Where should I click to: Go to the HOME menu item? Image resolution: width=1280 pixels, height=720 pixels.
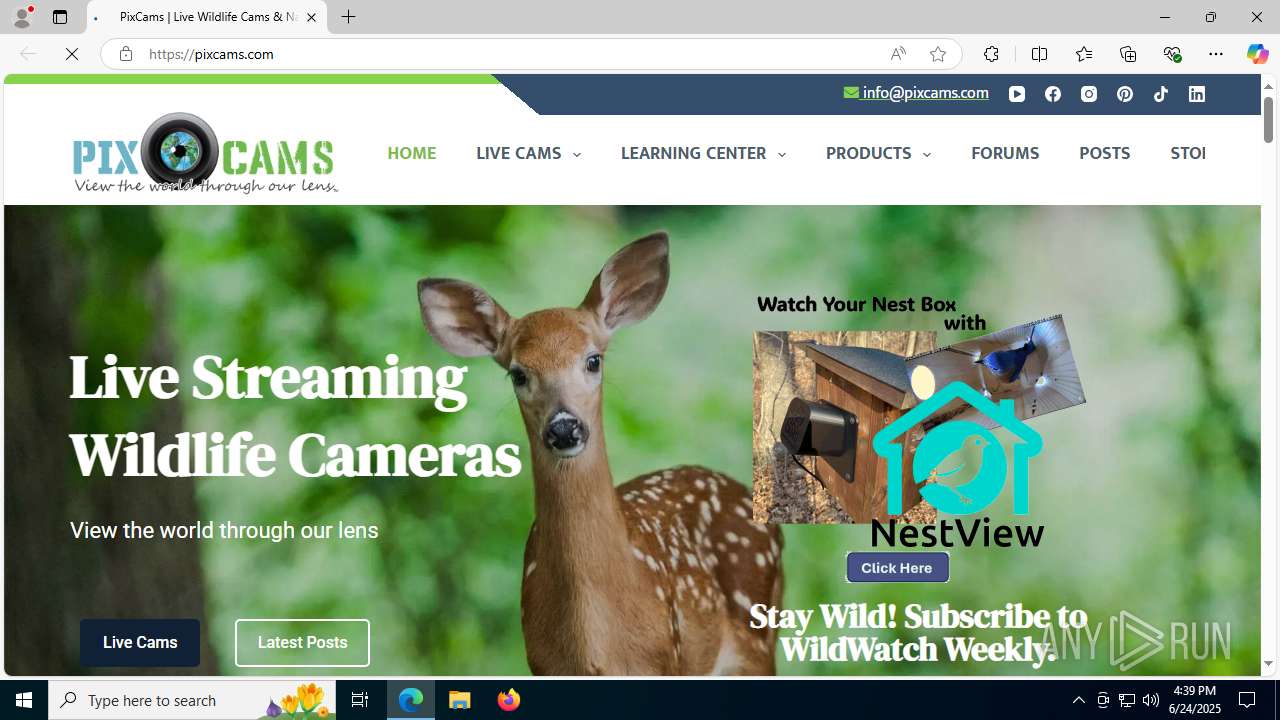(412, 153)
